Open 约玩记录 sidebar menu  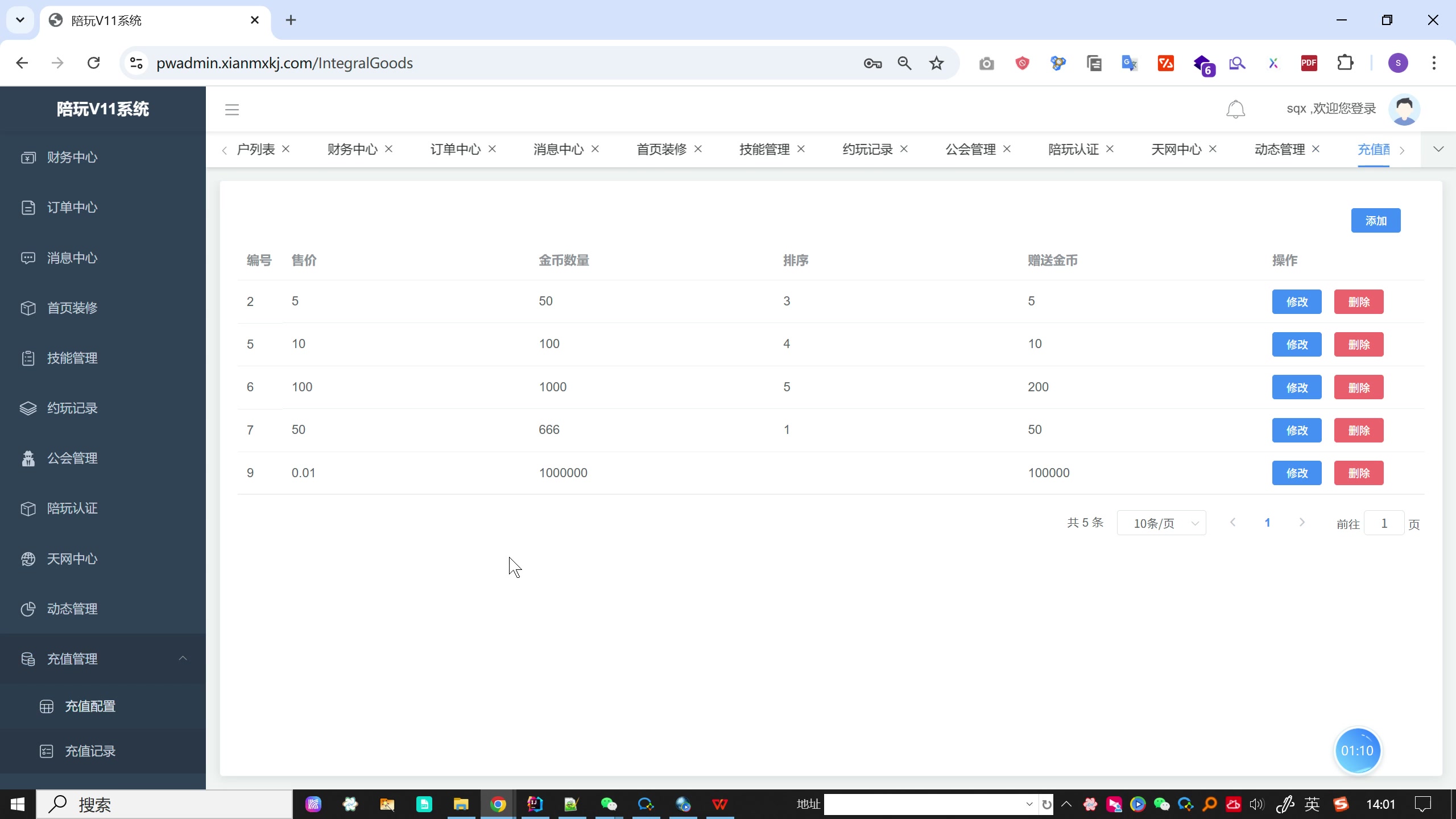coord(102,408)
